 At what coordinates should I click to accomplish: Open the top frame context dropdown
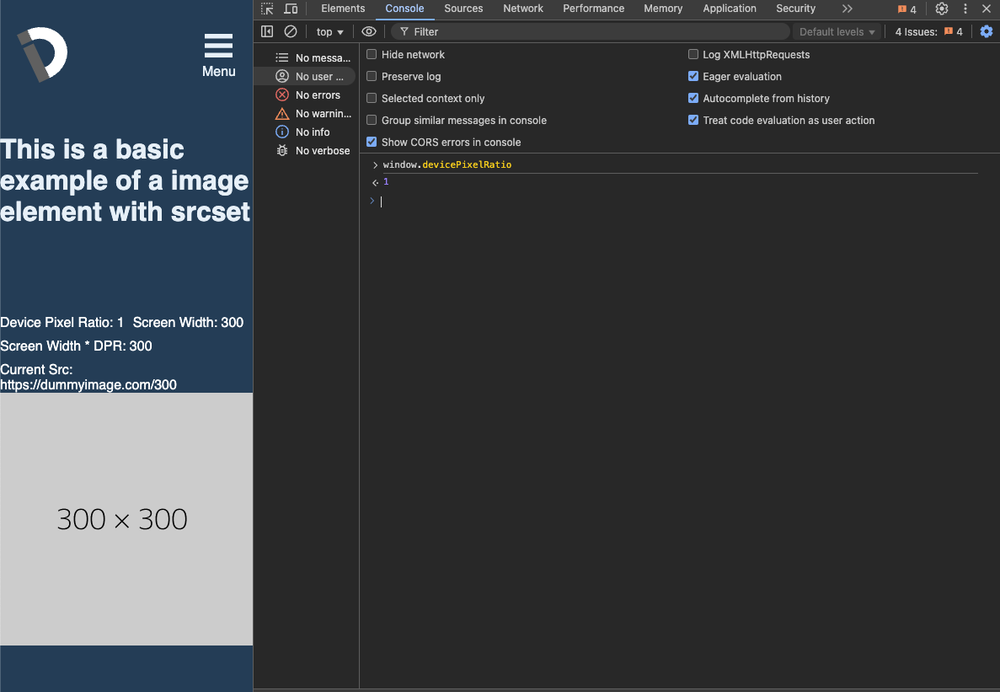pos(328,31)
